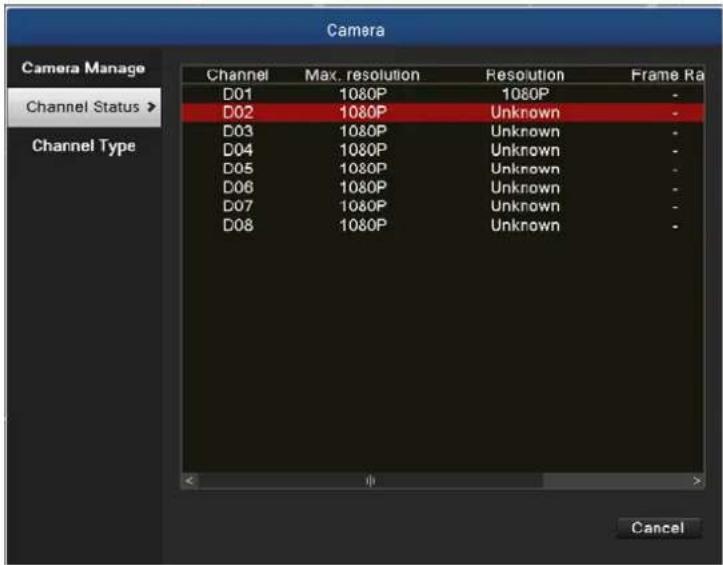Click the Unknown resolution in D04 row
This screenshot has width=723, height=565.
coord(525,150)
